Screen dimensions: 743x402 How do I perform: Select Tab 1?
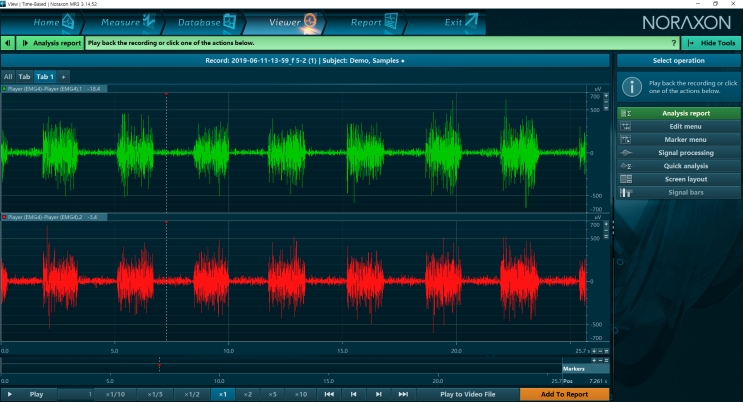[x=45, y=76]
